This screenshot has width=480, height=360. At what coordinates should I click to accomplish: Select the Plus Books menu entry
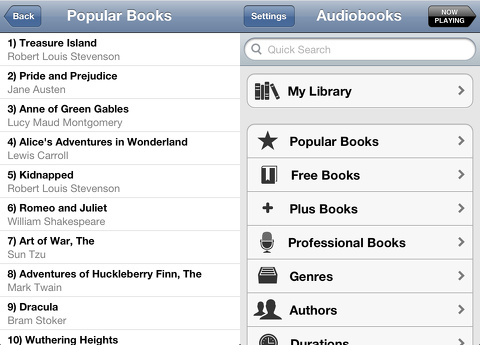pos(360,209)
